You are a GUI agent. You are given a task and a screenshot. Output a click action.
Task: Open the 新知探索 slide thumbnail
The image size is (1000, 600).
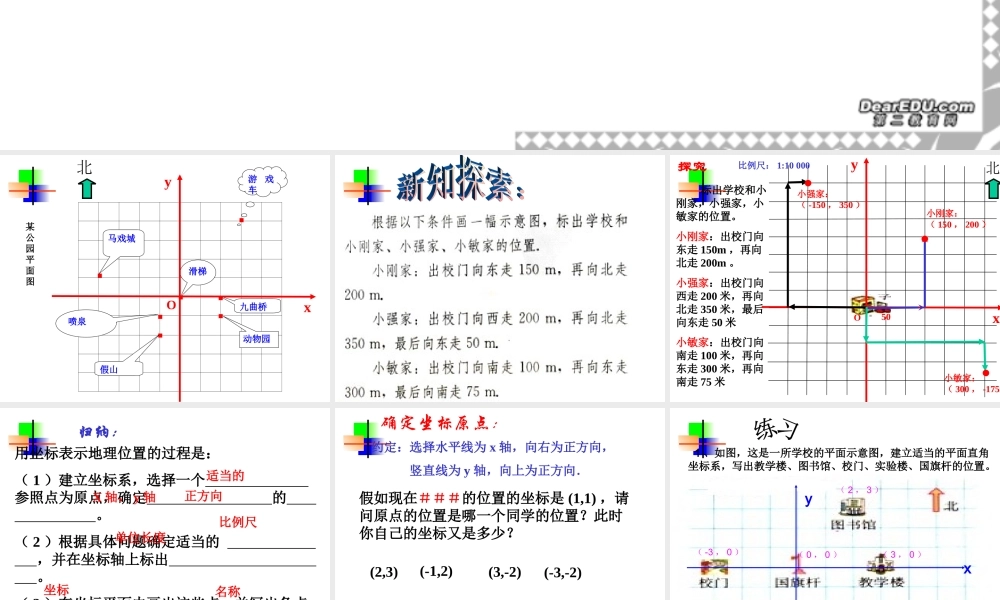click(x=500, y=278)
